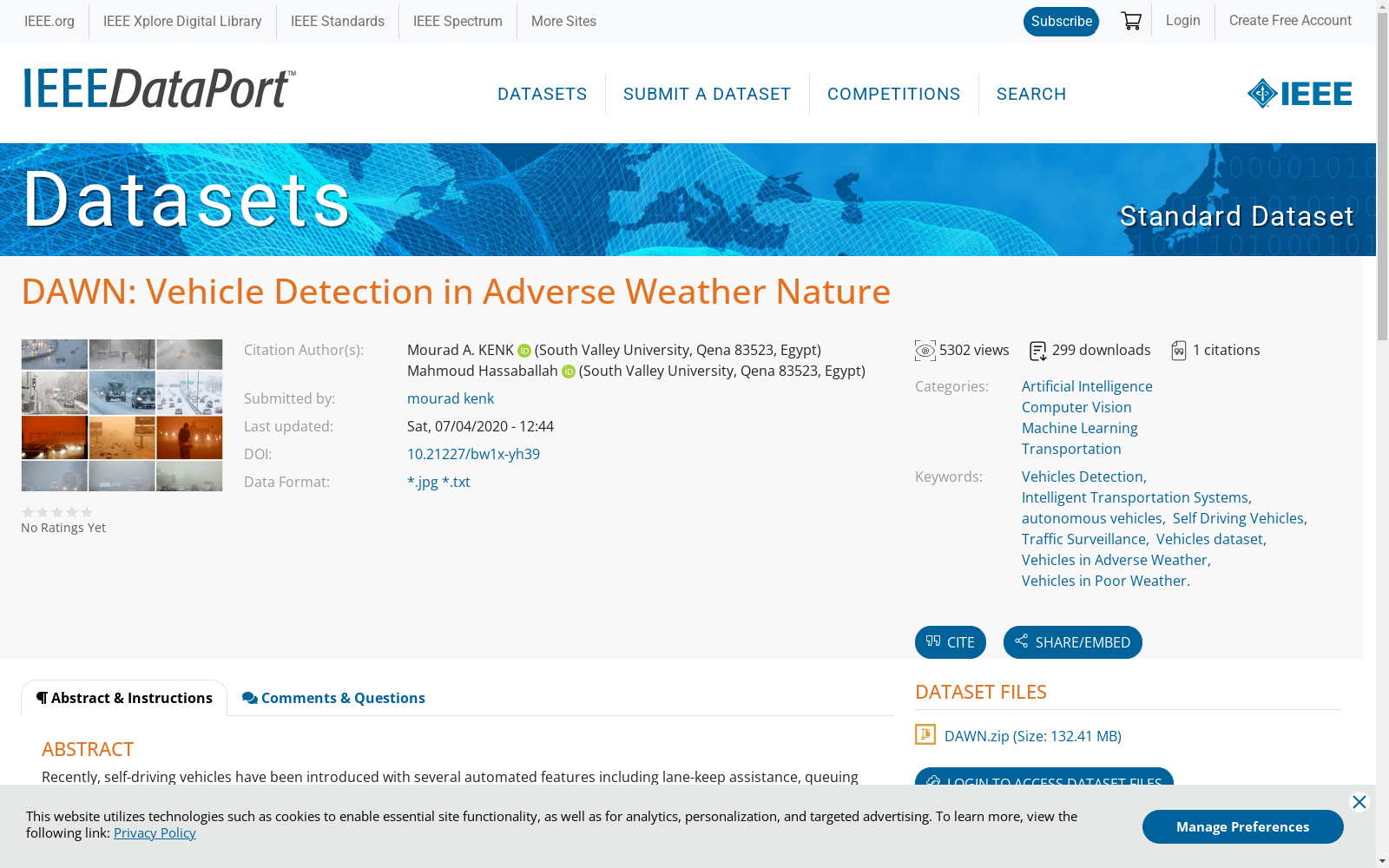Viewport: 1389px width, 868px height.
Task: Select SUBMIT A DATASET in navigation
Action: tap(707, 94)
